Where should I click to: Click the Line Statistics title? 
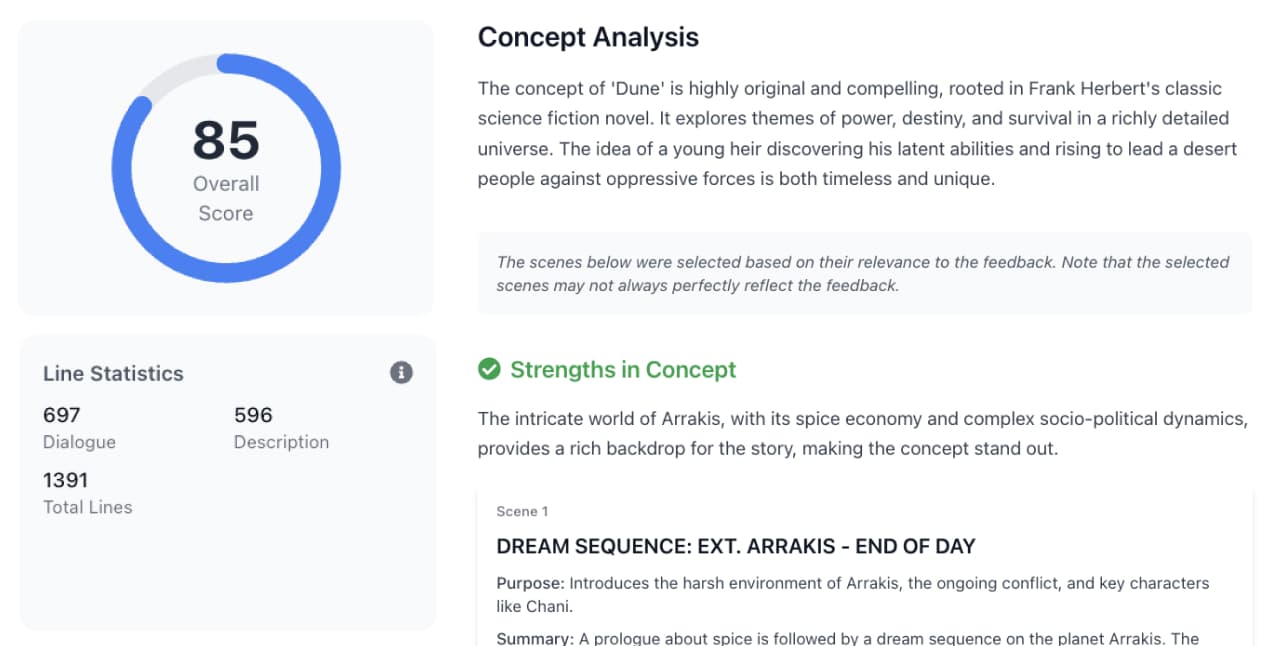tap(113, 374)
